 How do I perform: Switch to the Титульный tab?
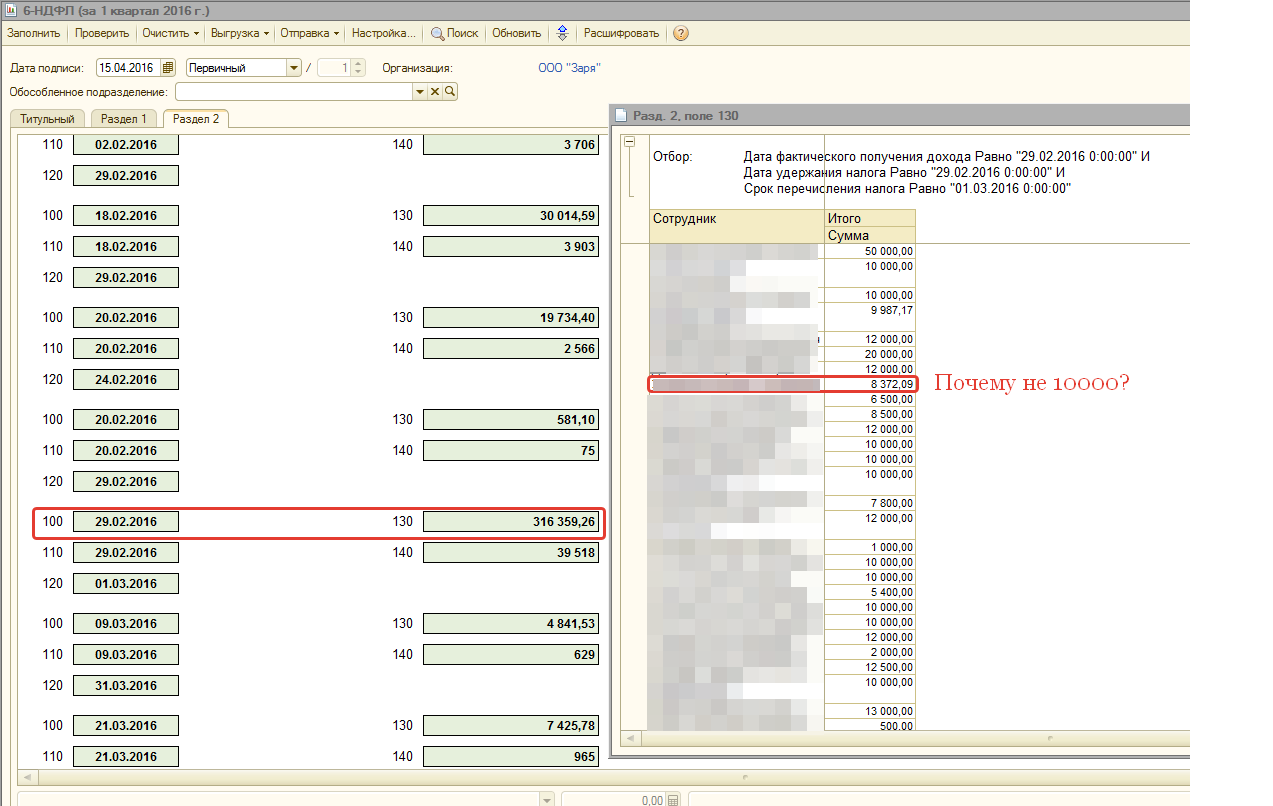coord(47,119)
